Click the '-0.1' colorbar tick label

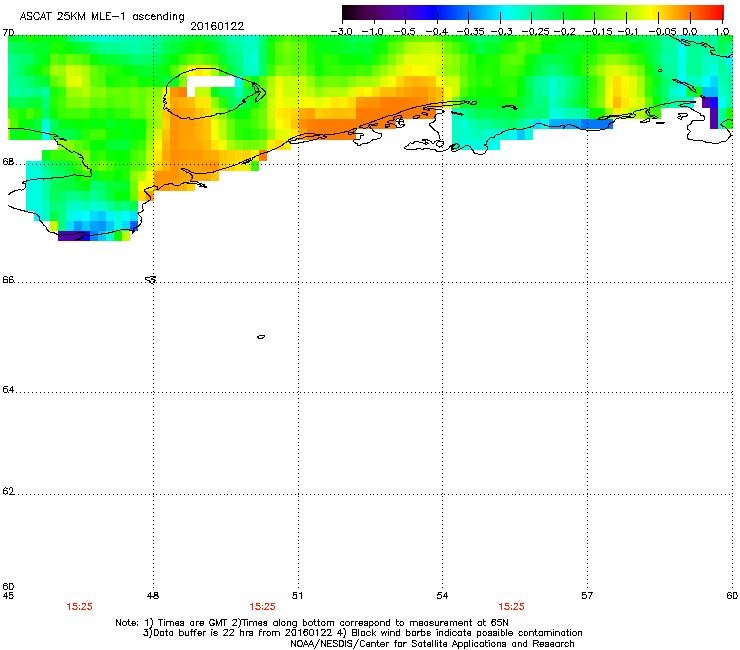628,32
